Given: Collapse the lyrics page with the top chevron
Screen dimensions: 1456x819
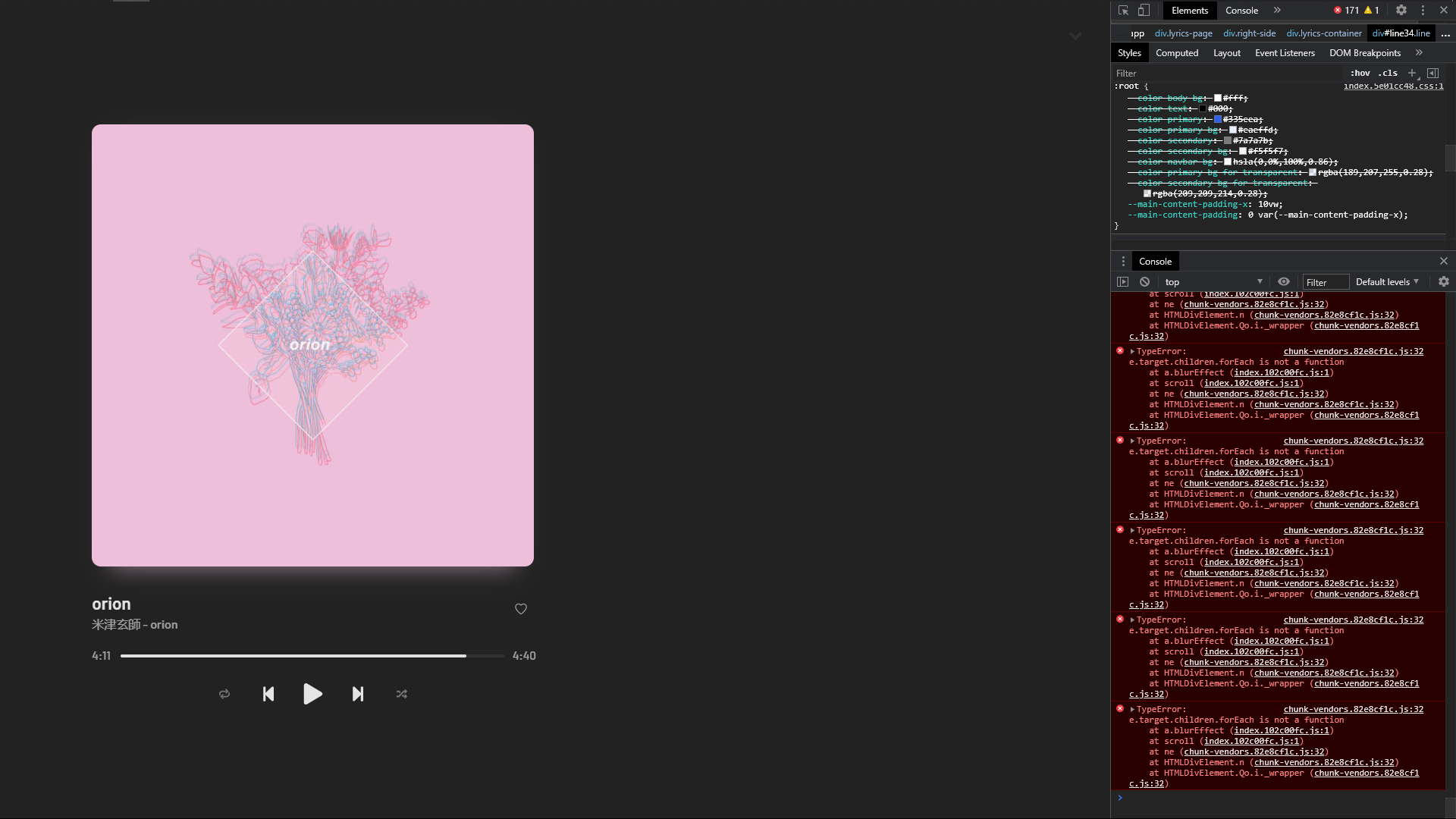Looking at the screenshot, I should pyautogui.click(x=1075, y=36).
